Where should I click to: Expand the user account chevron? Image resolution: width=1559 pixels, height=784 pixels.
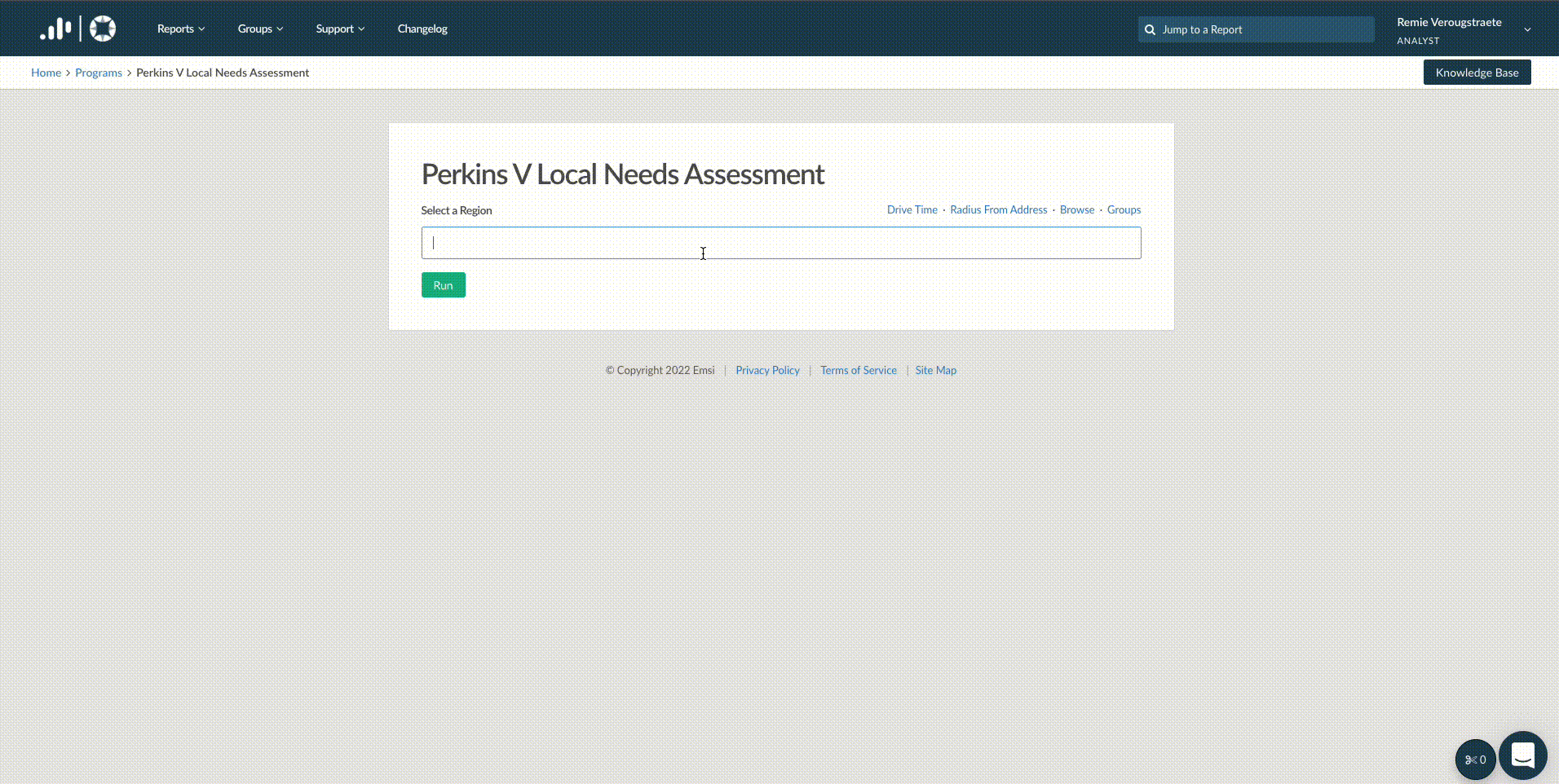pyautogui.click(x=1527, y=30)
